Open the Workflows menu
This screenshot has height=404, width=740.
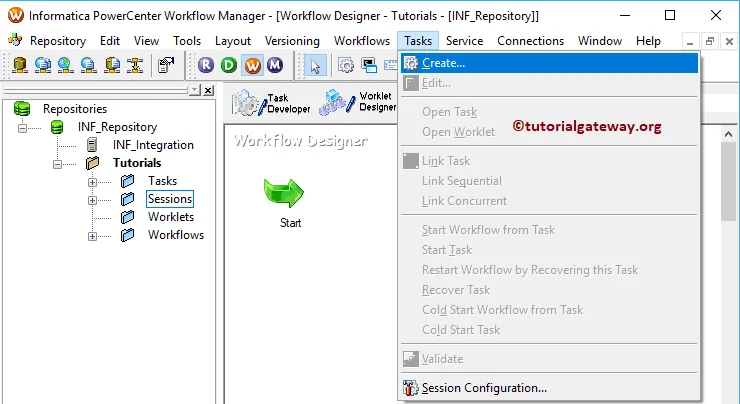tap(362, 41)
